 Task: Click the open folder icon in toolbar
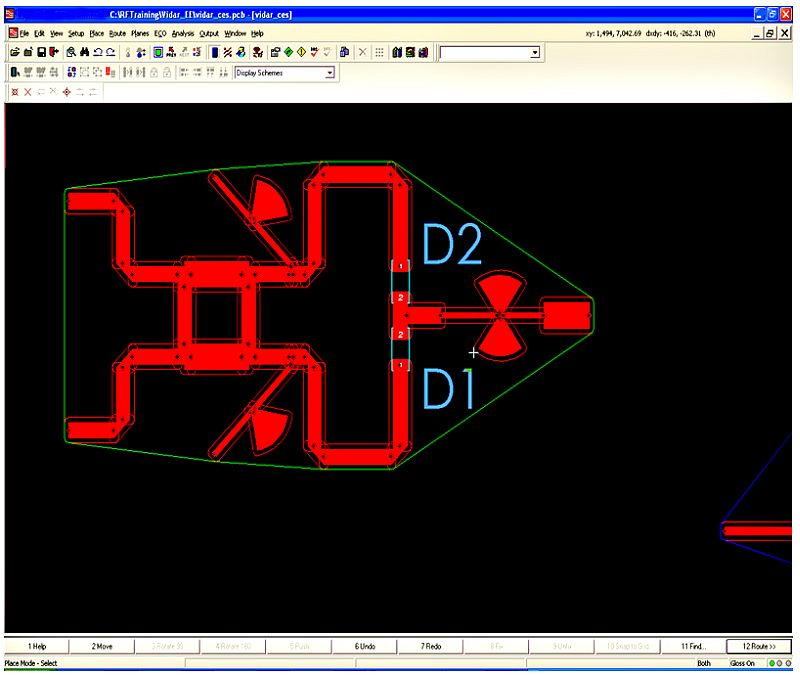coord(15,52)
